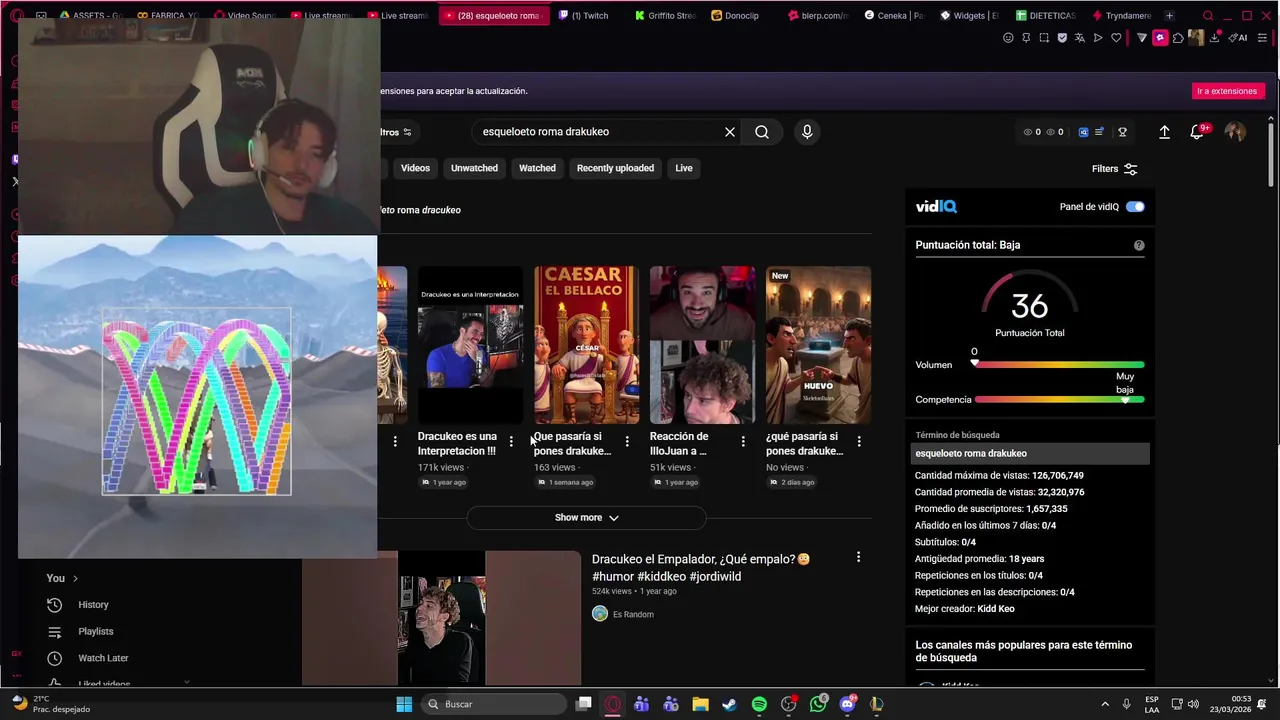Click the browser pin icon in address bar
Screen dimensions: 1280x720
[1026, 38]
